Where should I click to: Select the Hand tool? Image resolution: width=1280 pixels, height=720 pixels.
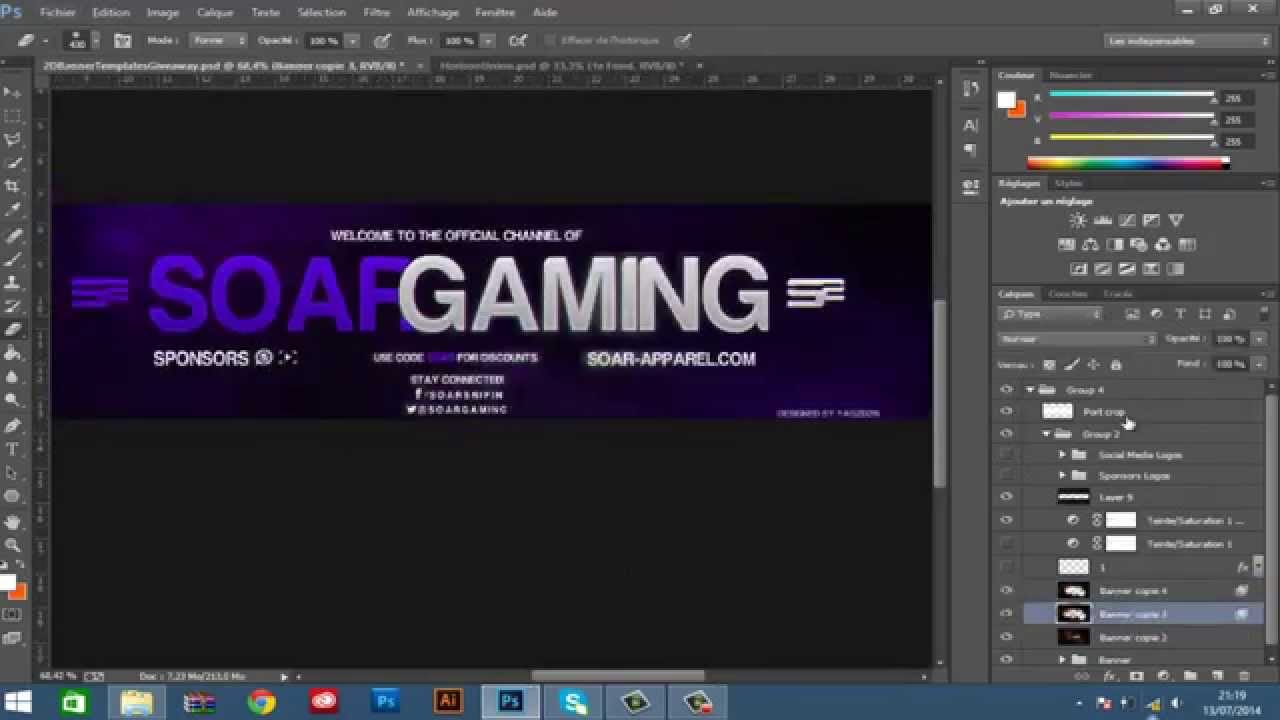point(13,521)
